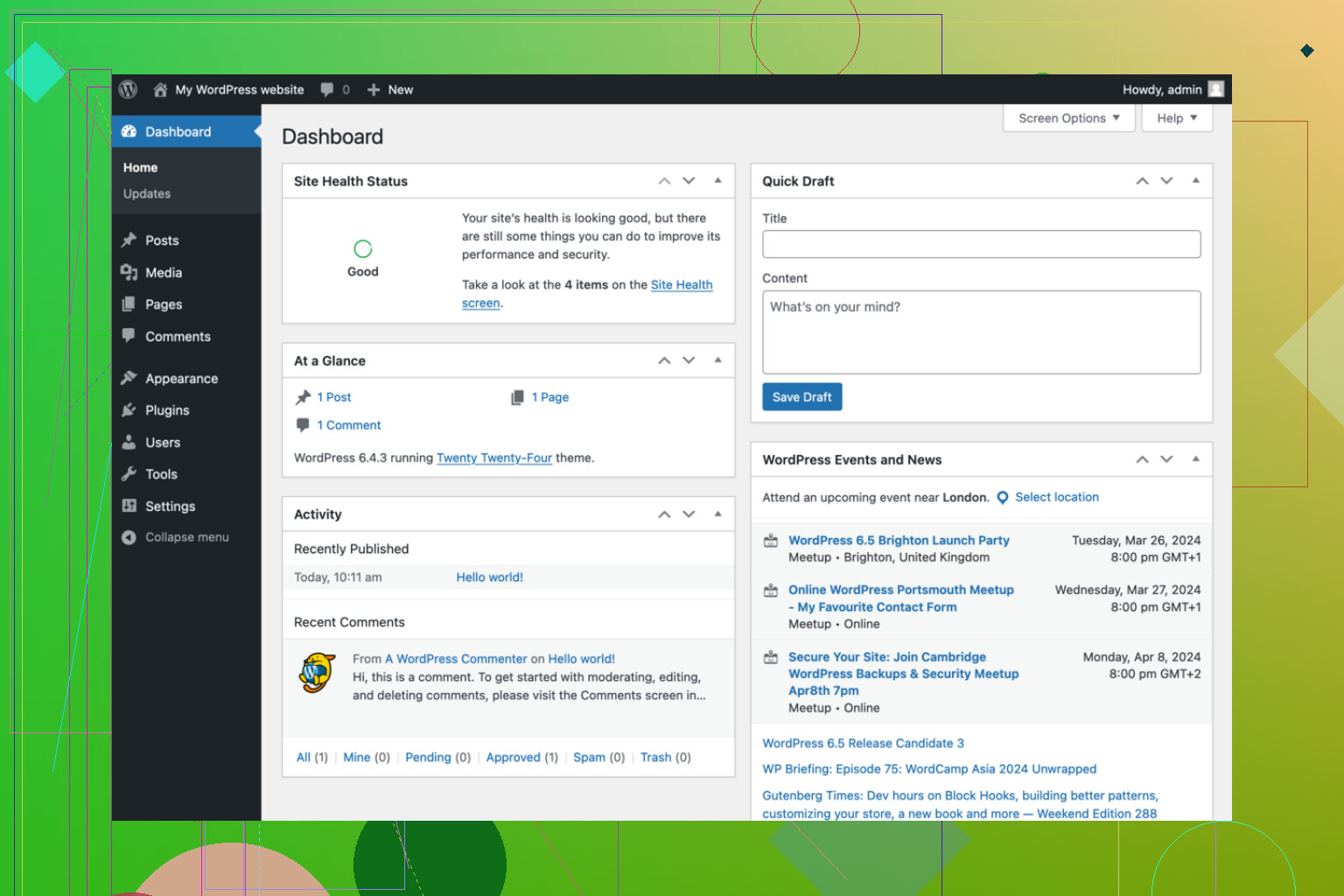
Task: Open A WordPress Commenter author link
Action: (456, 659)
